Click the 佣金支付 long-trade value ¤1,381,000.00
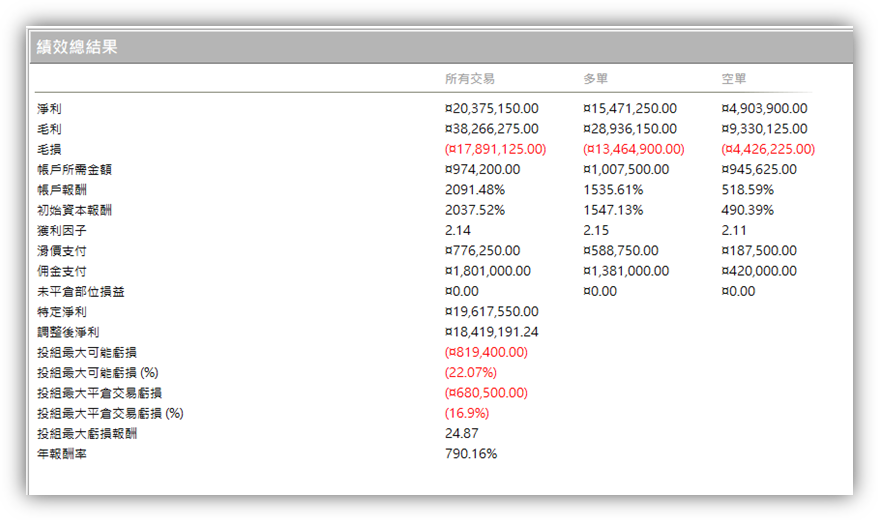 click(626, 271)
